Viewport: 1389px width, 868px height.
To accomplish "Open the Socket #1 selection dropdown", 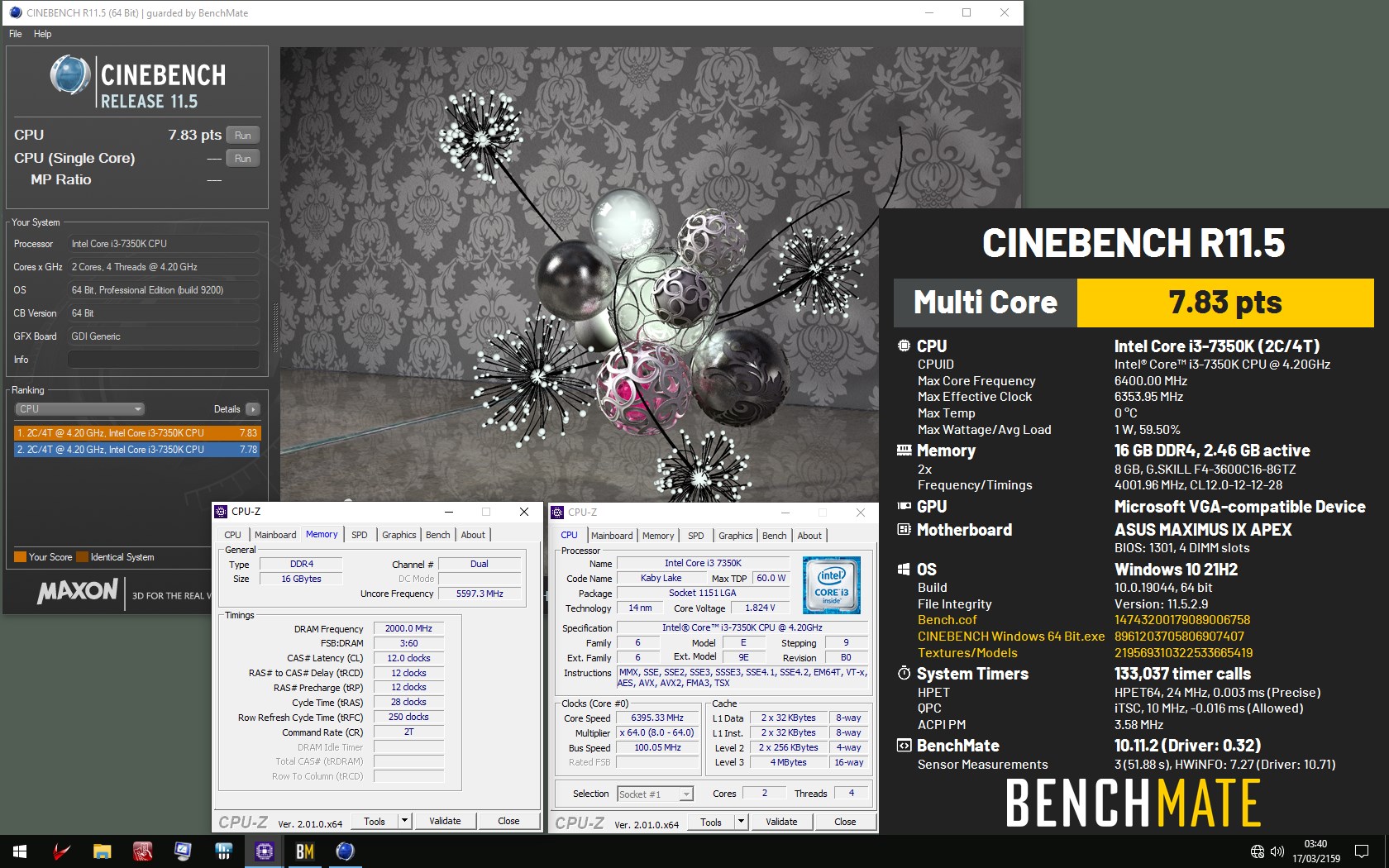I will [x=655, y=794].
